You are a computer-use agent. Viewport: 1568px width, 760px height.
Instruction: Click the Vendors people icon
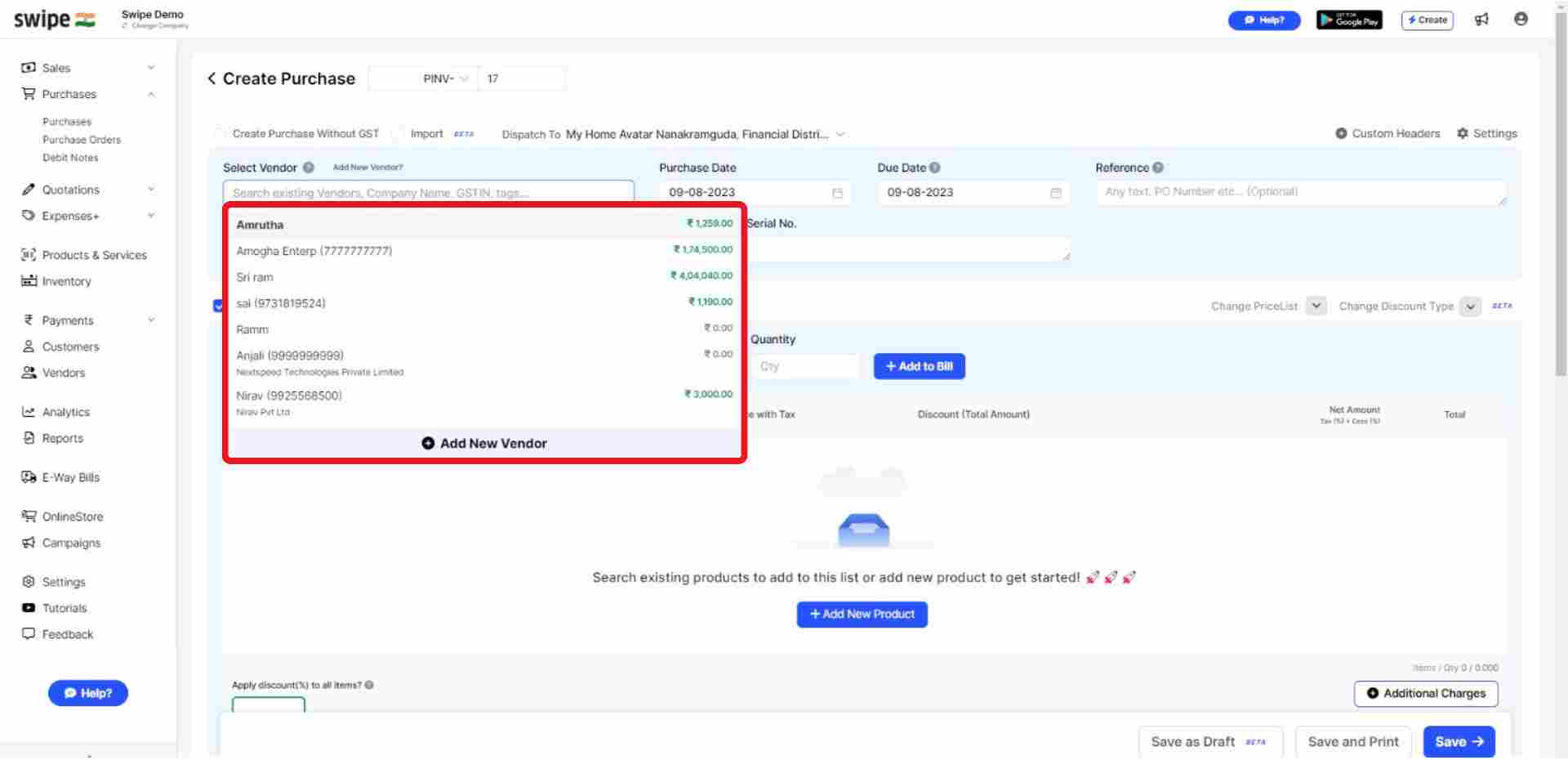[x=29, y=373]
